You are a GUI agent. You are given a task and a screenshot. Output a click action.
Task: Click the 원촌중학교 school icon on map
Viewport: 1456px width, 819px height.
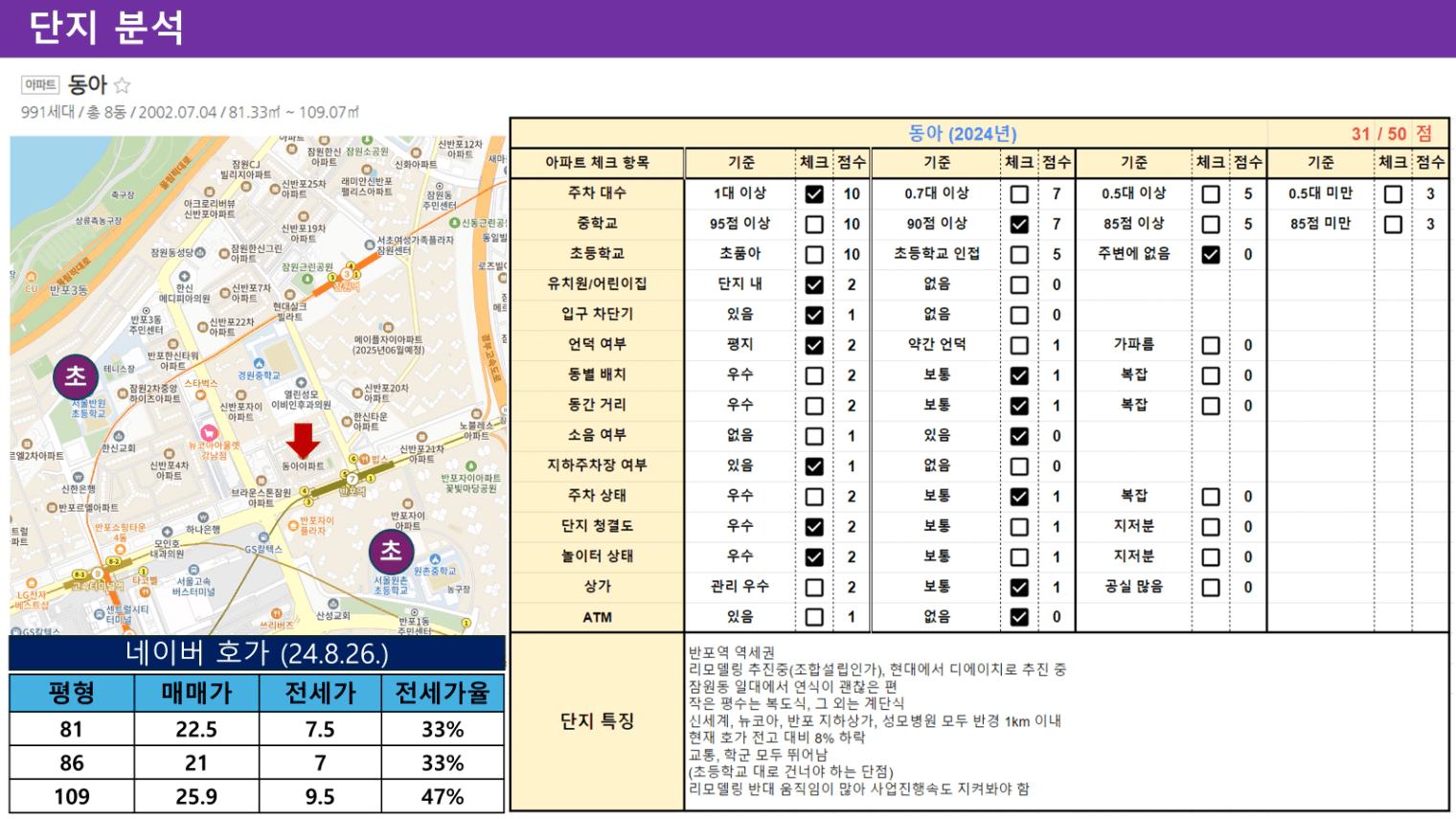[x=435, y=559]
